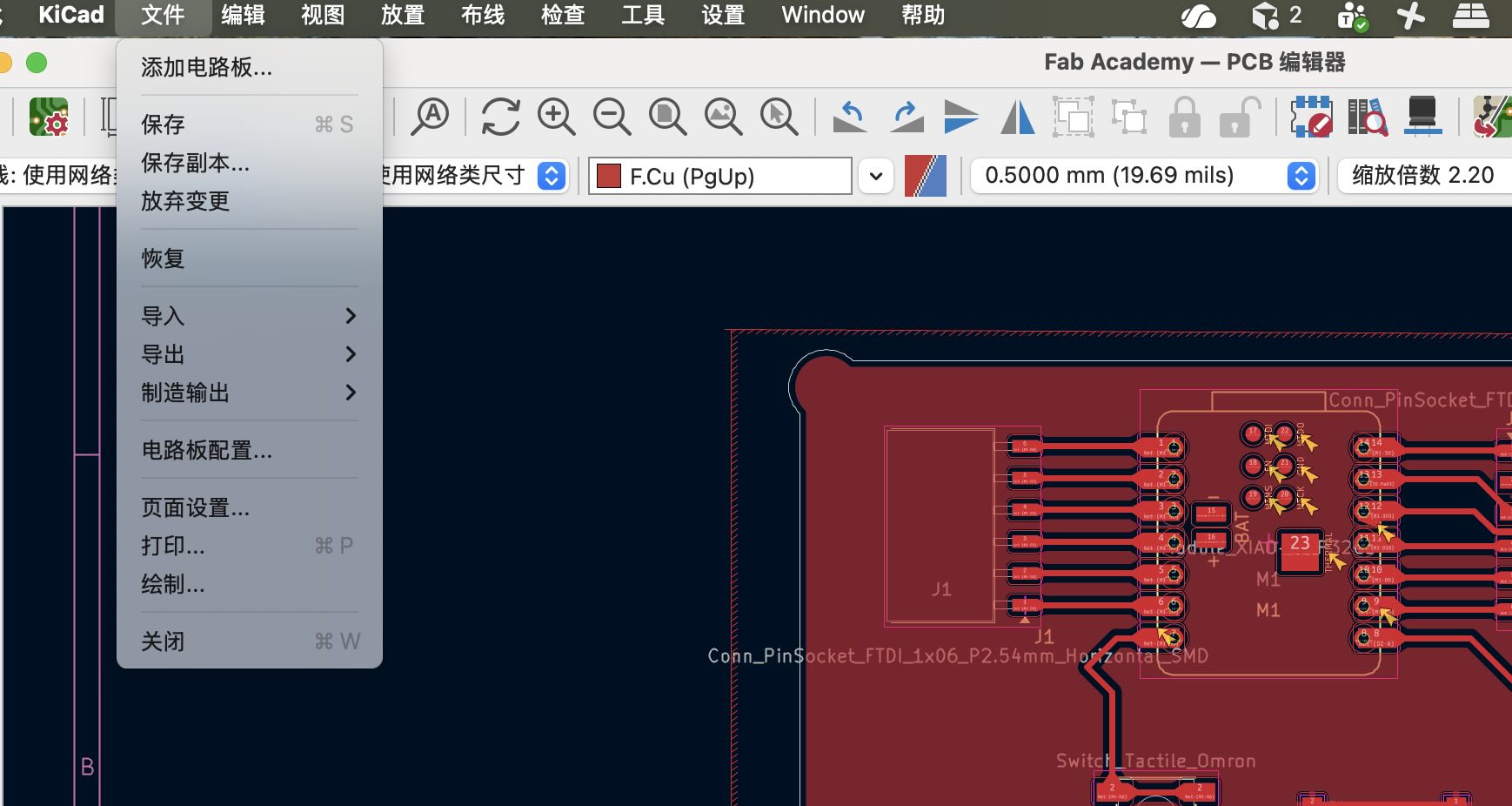Open the active layer dropdown arrow
The width and height of the screenshot is (1512, 806).
coord(876,176)
